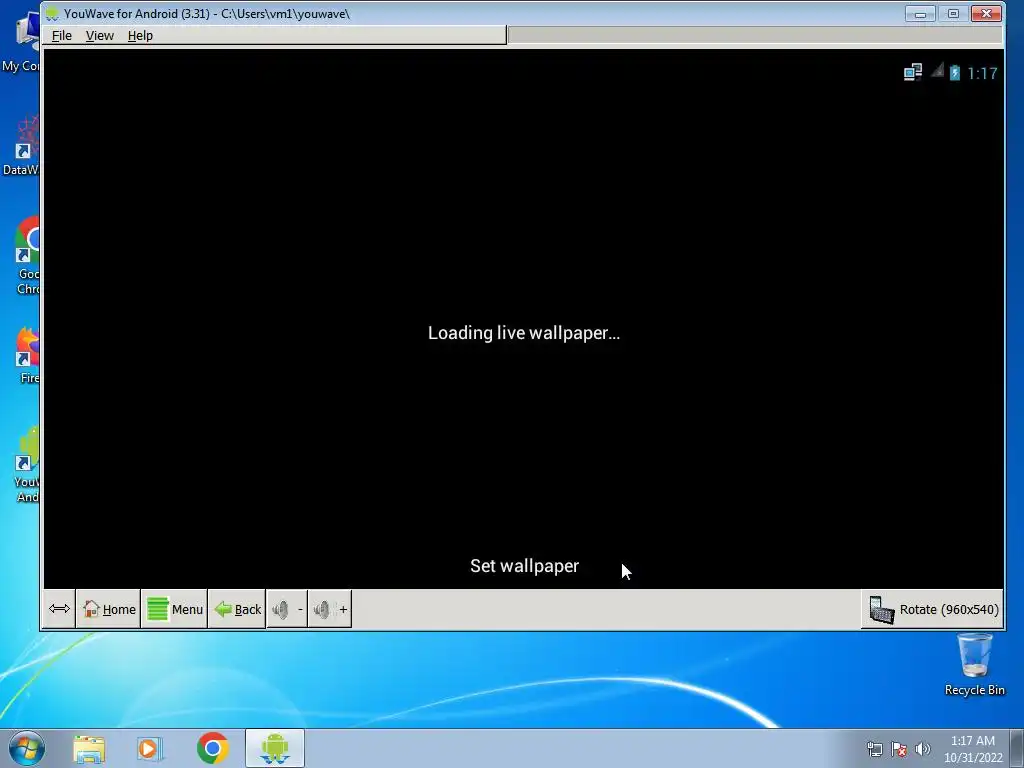The width and height of the screenshot is (1024, 768).
Task: Click Set wallpaper
Action: click(x=524, y=566)
